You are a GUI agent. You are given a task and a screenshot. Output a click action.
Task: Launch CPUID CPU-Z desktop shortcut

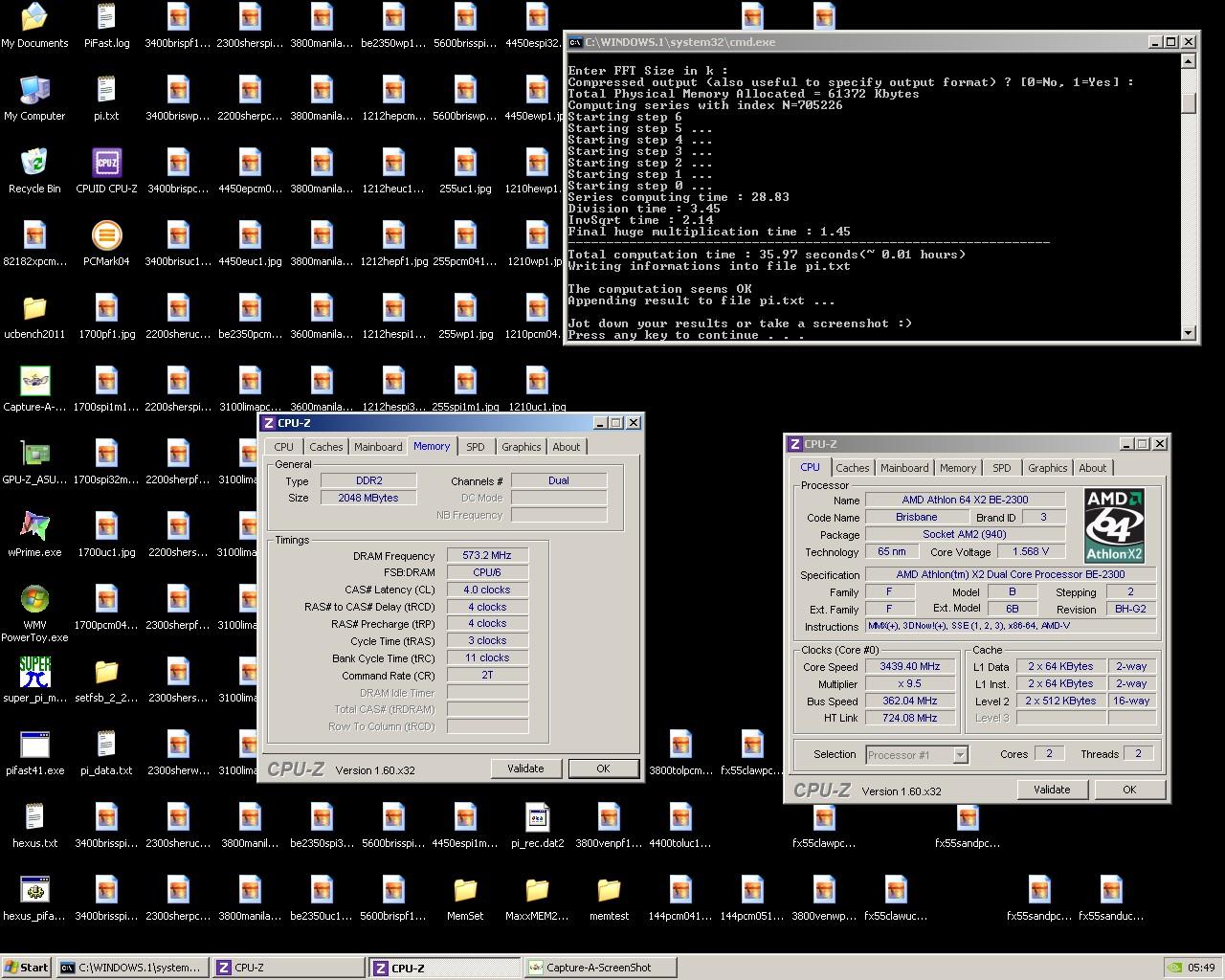pyautogui.click(x=106, y=171)
